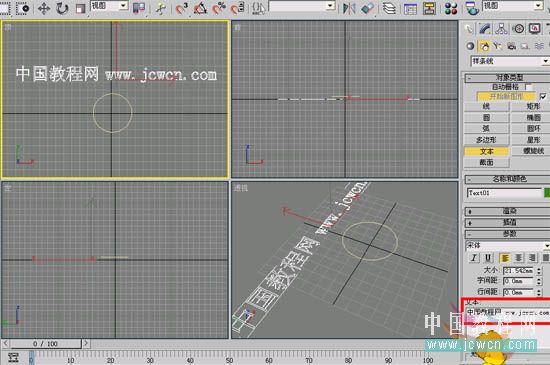Select the Geometry category icon

(x=470, y=46)
